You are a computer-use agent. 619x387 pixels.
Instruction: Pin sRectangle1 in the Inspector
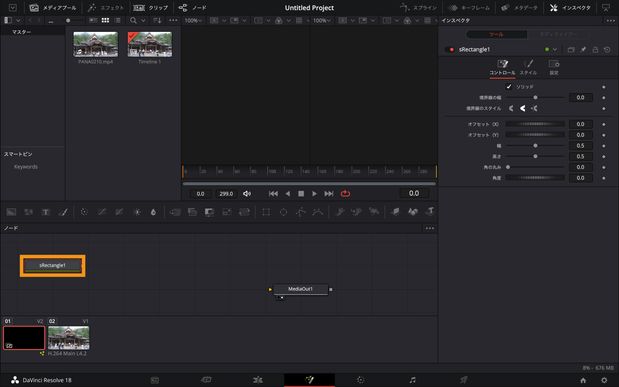(x=583, y=49)
